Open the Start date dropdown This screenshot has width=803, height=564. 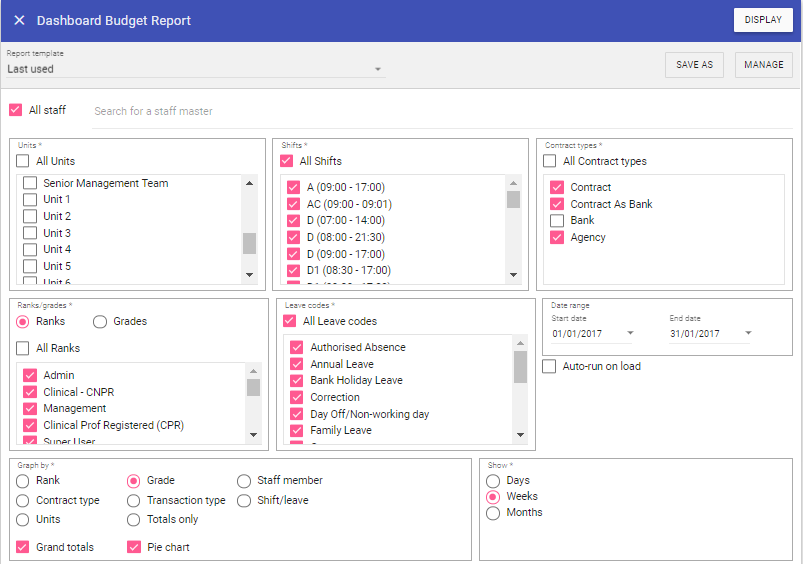click(x=630, y=334)
